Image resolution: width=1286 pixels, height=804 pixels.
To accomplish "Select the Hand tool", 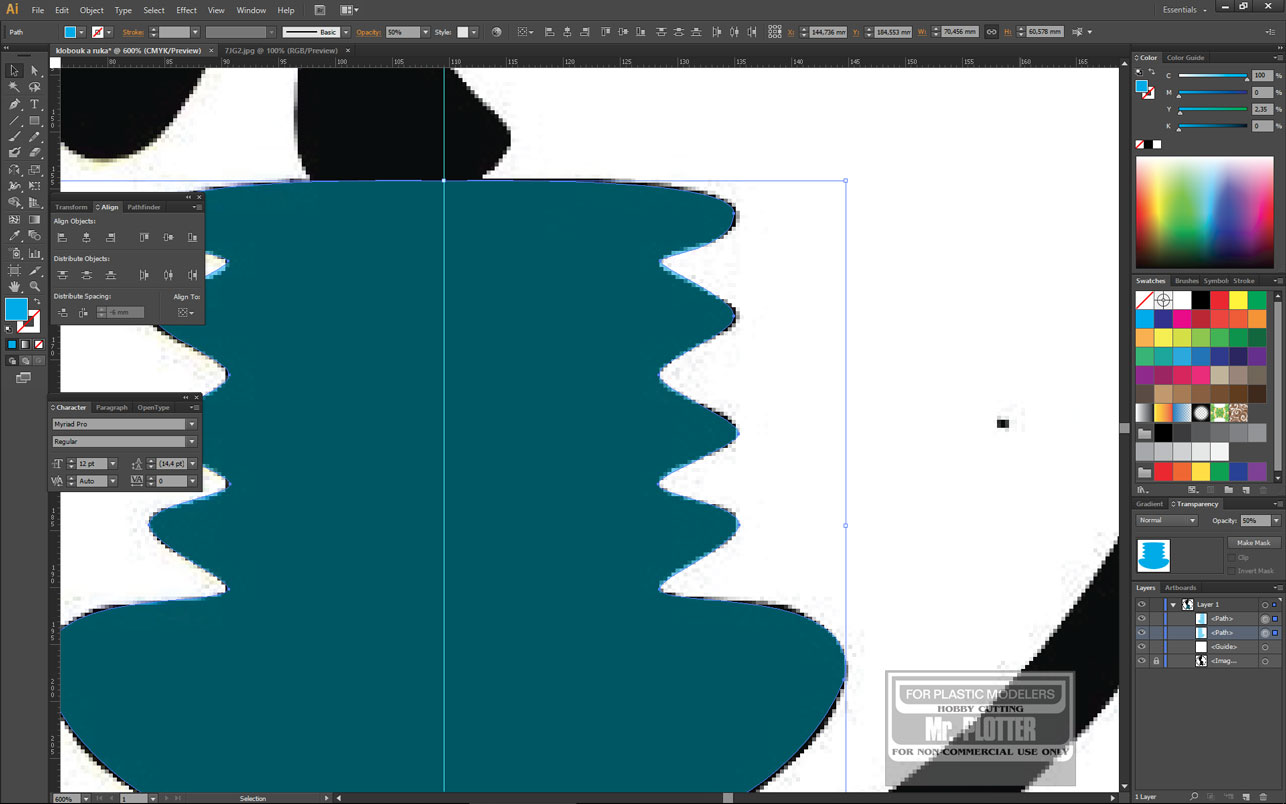I will [14, 287].
